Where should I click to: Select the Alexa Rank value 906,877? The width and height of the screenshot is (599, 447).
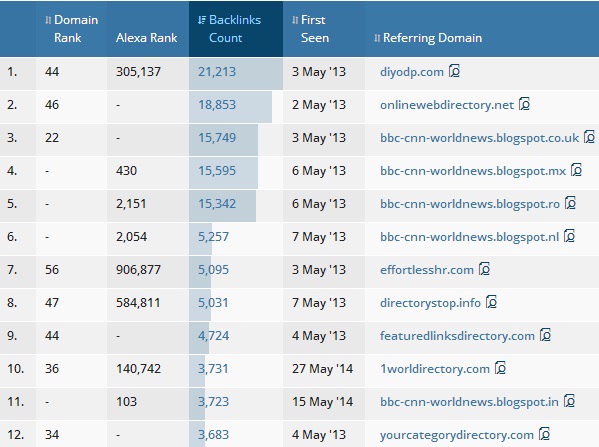[138, 270]
